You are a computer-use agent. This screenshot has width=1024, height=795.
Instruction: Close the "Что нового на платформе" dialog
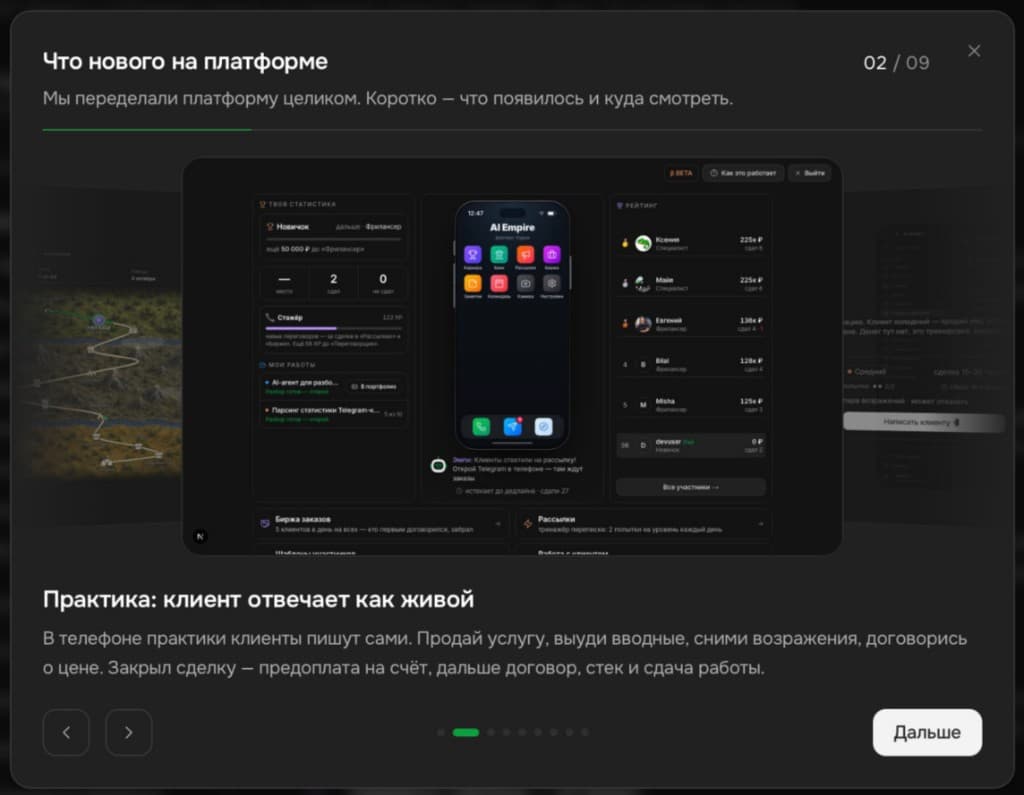[x=974, y=51]
